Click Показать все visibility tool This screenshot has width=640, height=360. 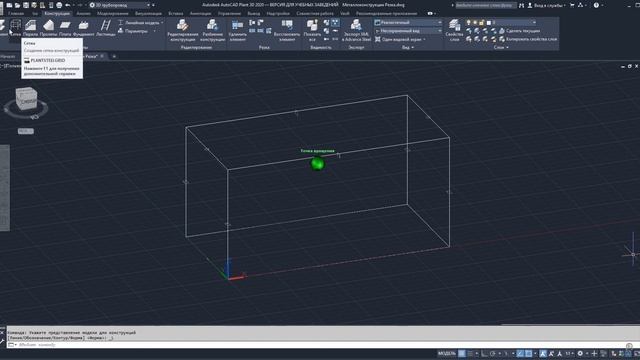click(x=312, y=31)
